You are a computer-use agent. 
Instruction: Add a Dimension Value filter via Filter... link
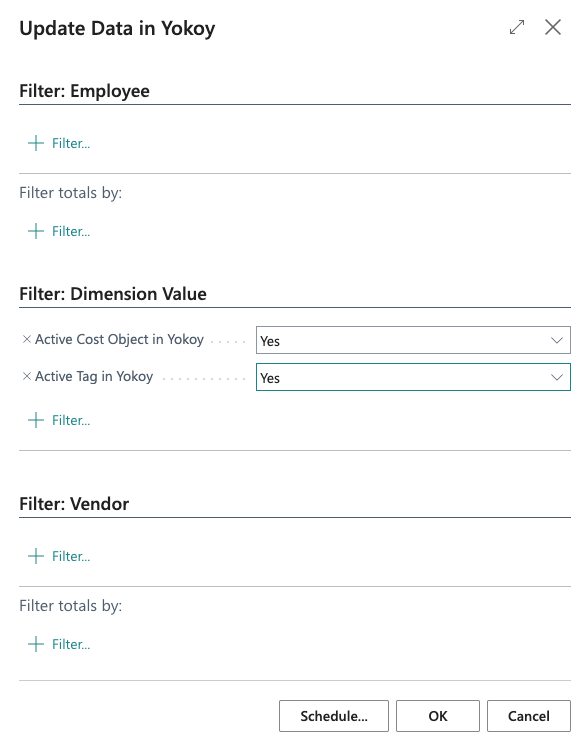pyautogui.click(x=71, y=420)
